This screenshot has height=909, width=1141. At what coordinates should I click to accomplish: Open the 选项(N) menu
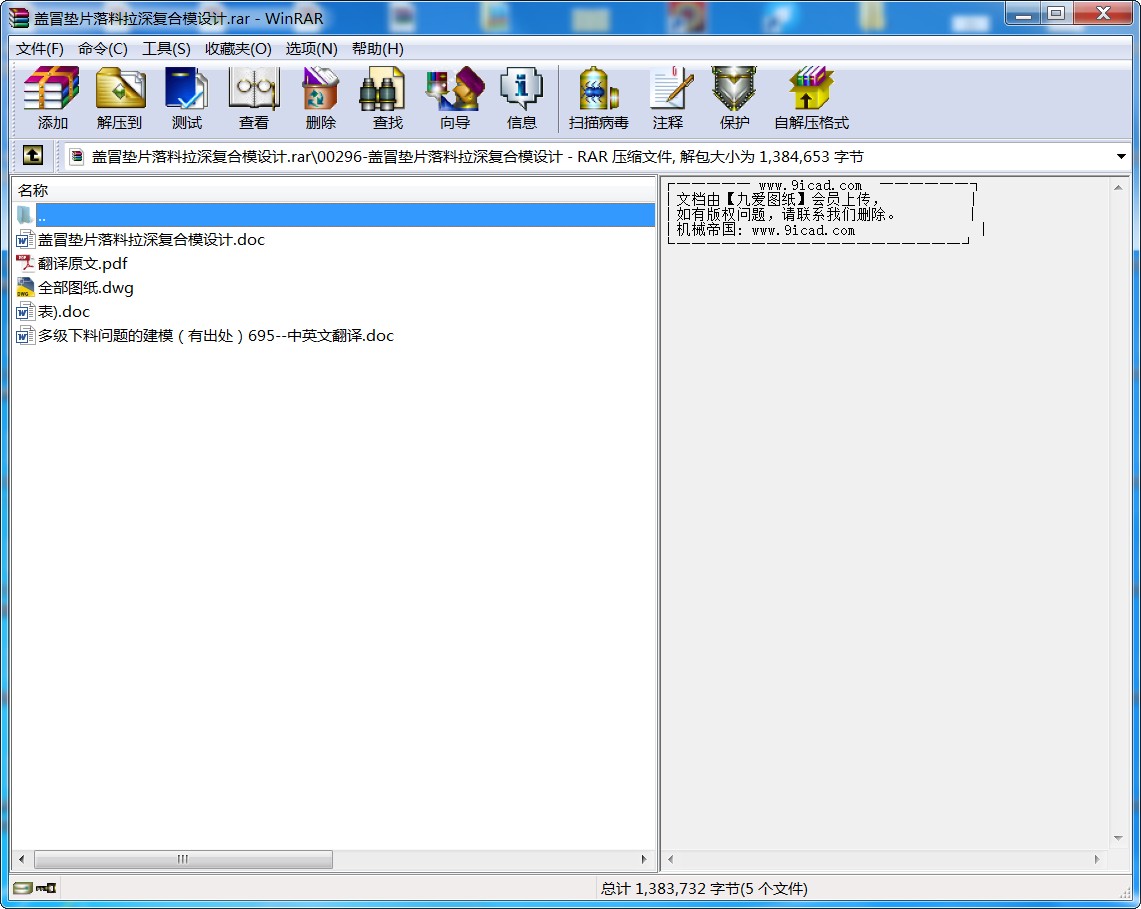pyautogui.click(x=311, y=48)
